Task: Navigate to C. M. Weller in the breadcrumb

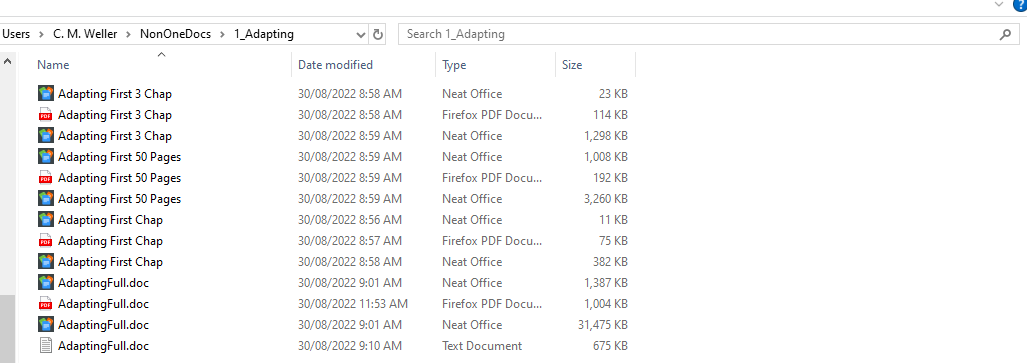Action: (x=85, y=34)
